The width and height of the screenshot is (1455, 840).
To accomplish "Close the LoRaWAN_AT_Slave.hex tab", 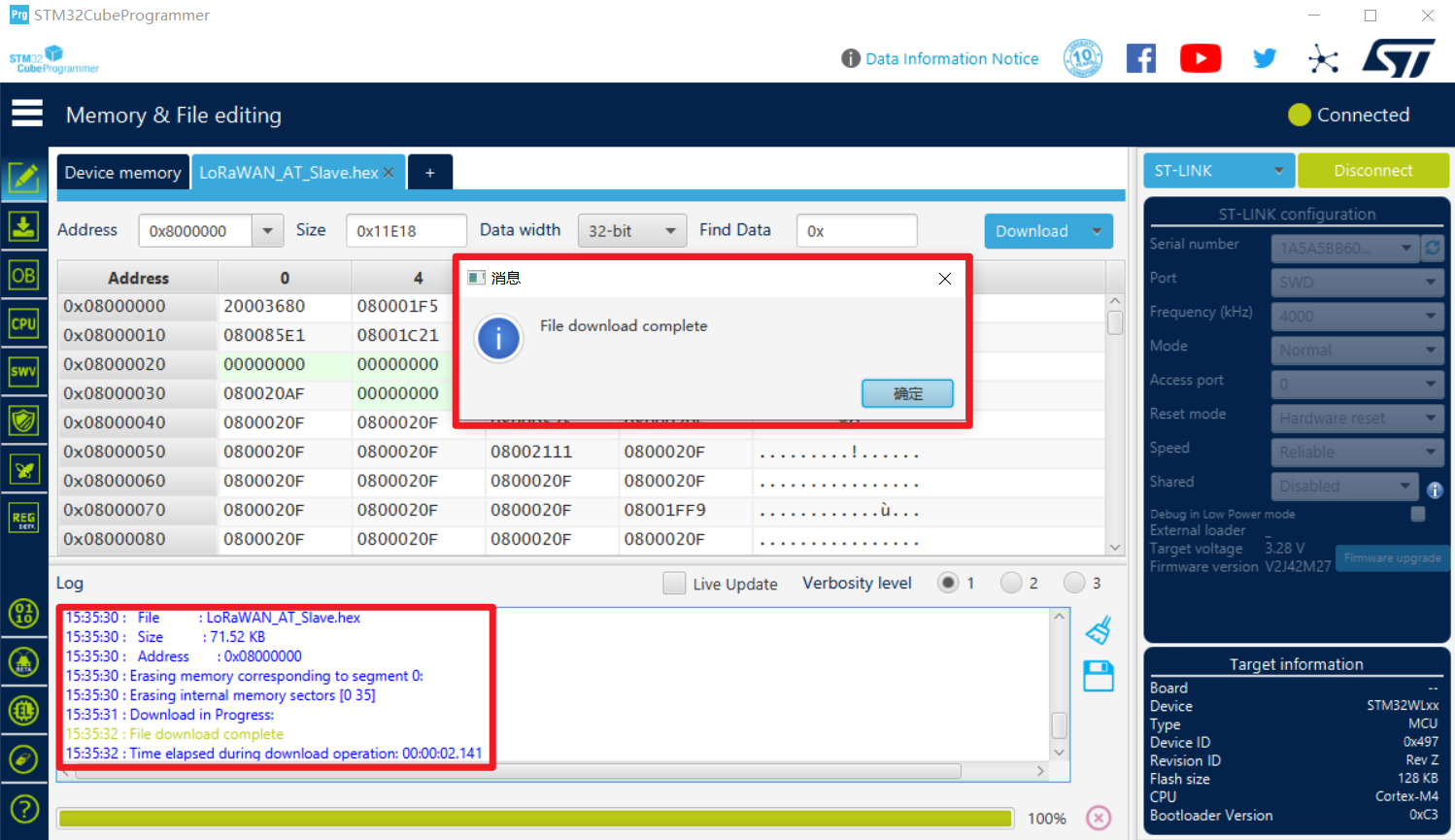I will [389, 172].
